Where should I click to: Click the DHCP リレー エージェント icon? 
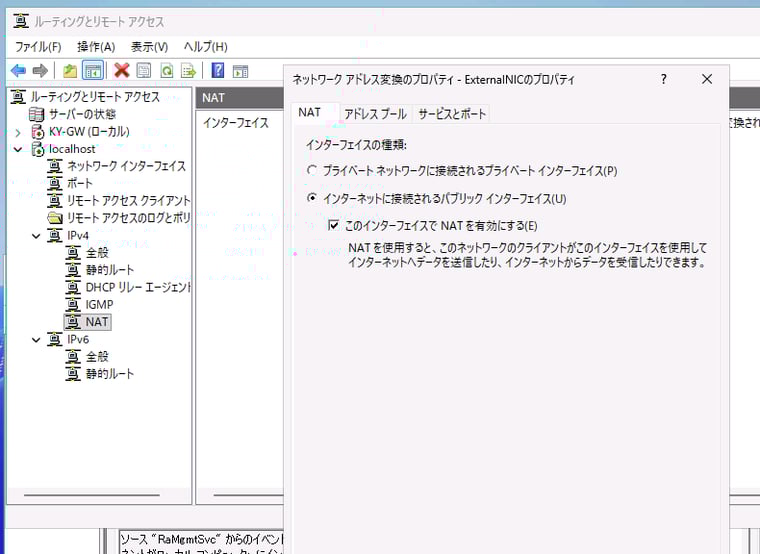click(x=73, y=287)
